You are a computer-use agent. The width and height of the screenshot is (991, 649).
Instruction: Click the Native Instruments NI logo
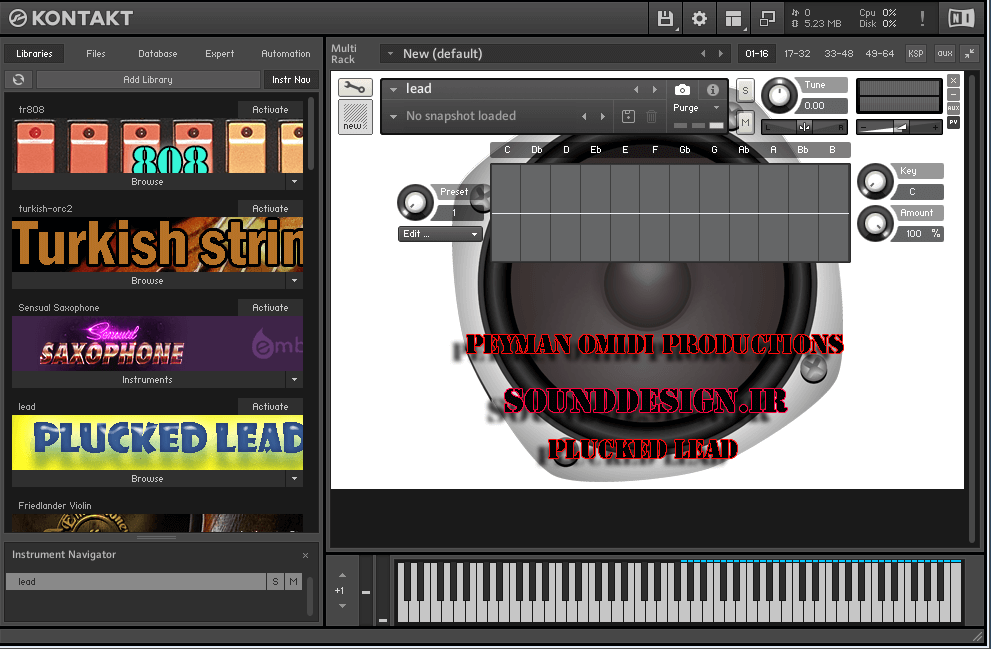coord(961,18)
